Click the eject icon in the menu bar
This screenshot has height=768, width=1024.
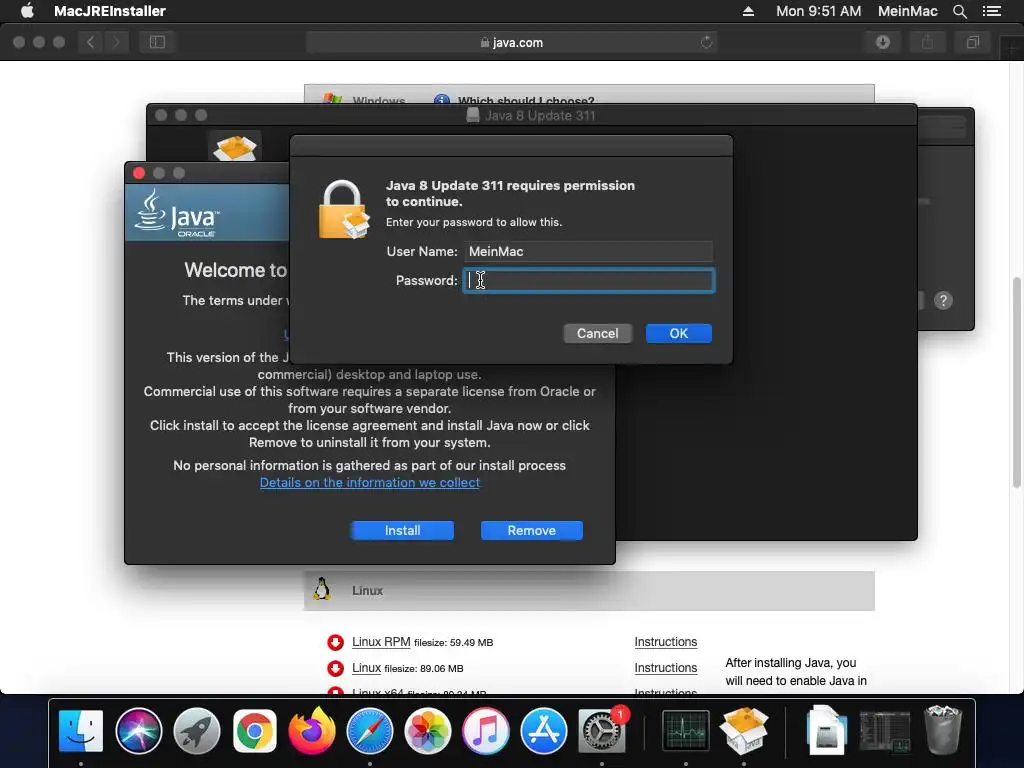tap(748, 11)
